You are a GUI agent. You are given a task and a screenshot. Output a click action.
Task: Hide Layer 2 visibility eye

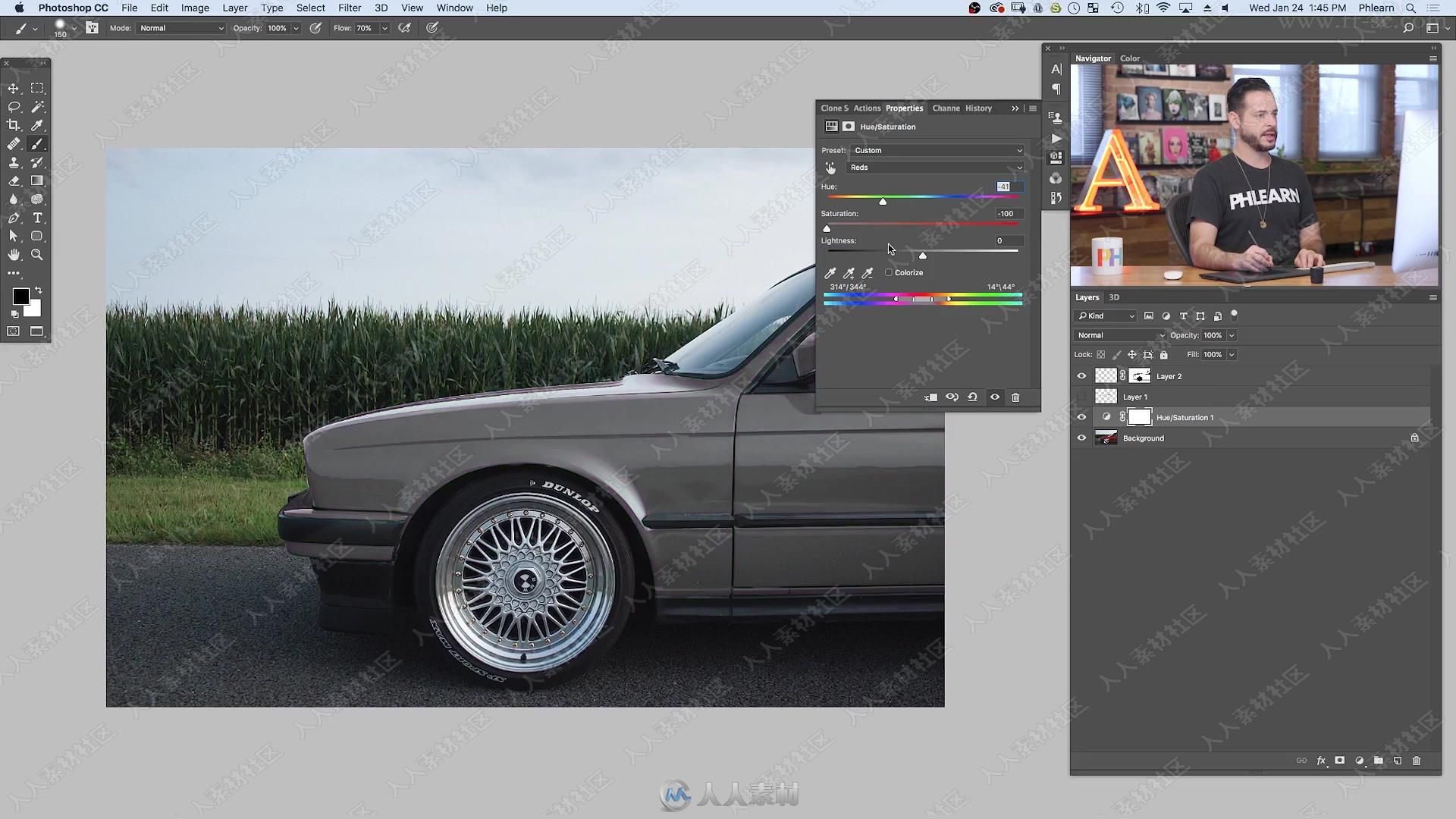[x=1081, y=376]
